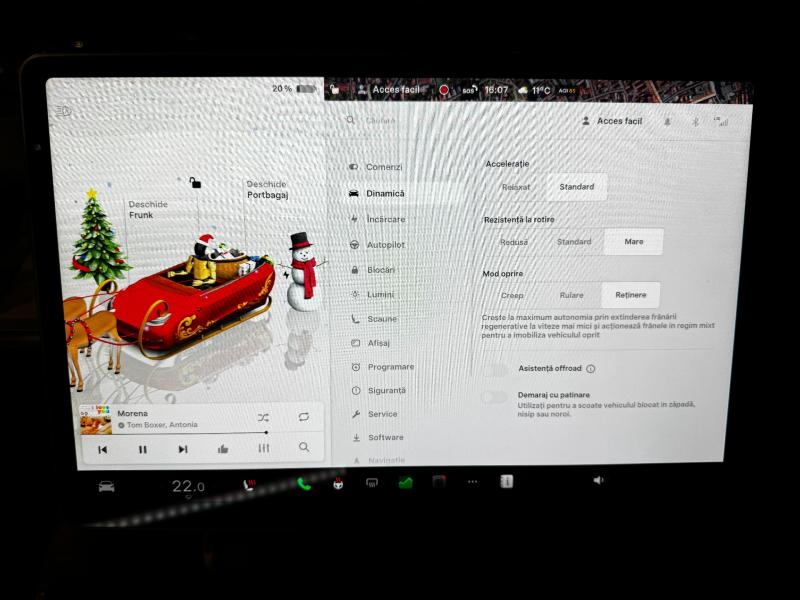This screenshot has width=800, height=600.
Task: Set acceleration to Relaxat
Action: pyautogui.click(x=516, y=187)
